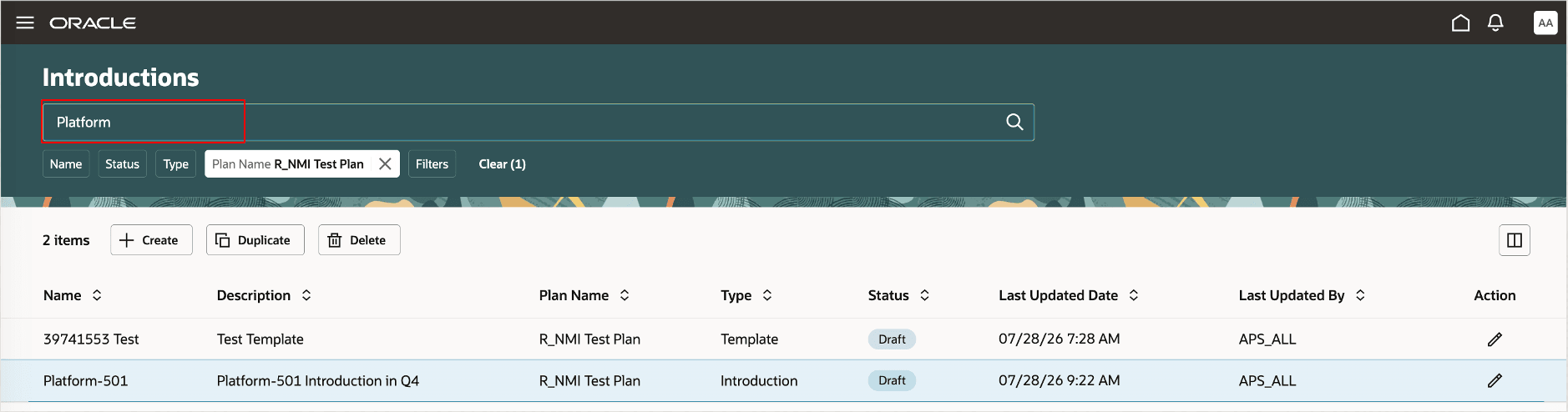Viewport: 1568px width, 412px height.
Task: Click 07/28/26 9:22 AM date cell
Action: tap(1060, 381)
